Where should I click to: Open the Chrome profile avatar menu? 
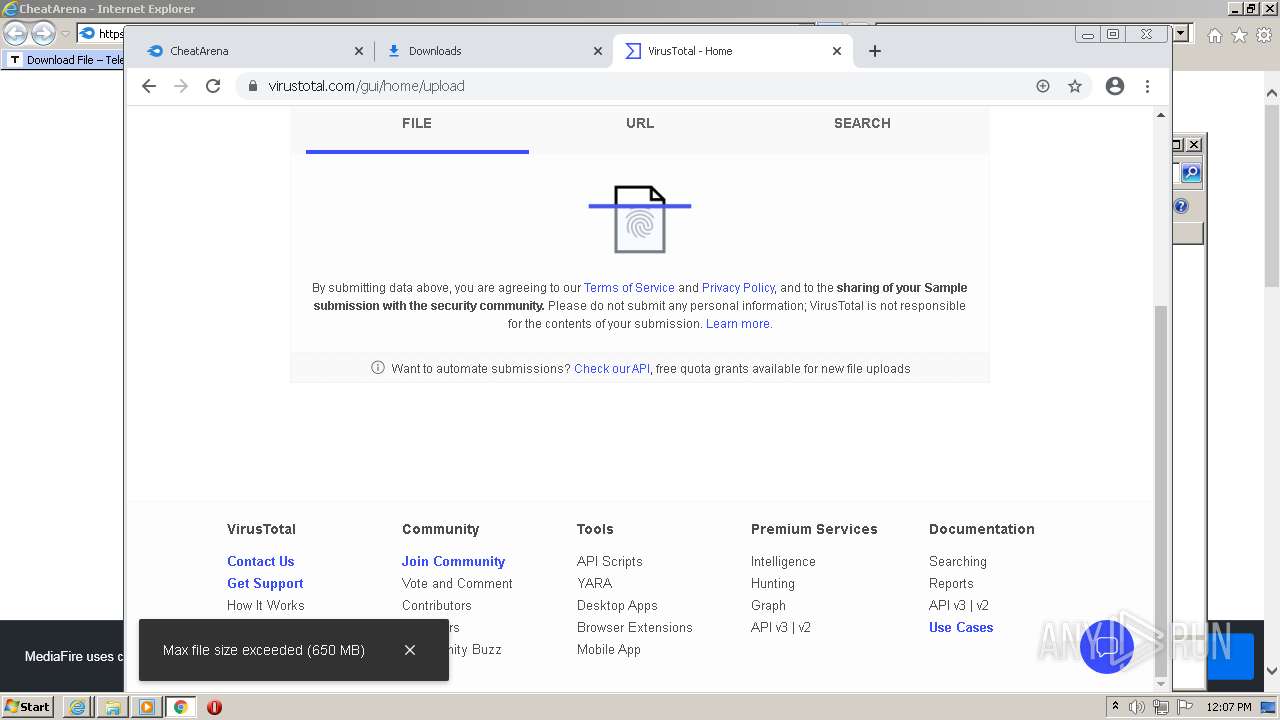[1115, 86]
